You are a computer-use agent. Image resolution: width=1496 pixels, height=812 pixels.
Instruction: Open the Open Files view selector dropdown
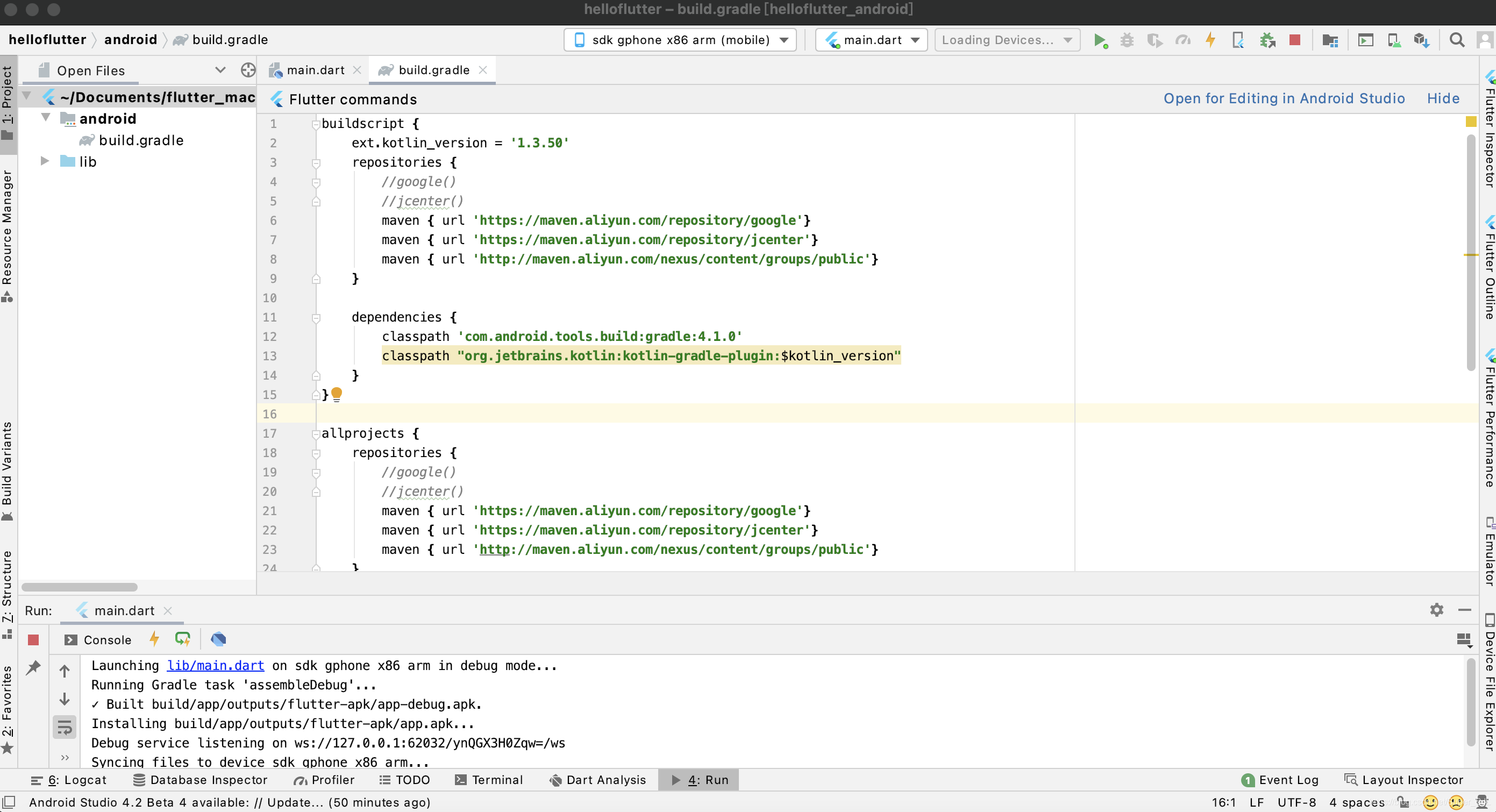pyautogui.click(x=219, y=70)
